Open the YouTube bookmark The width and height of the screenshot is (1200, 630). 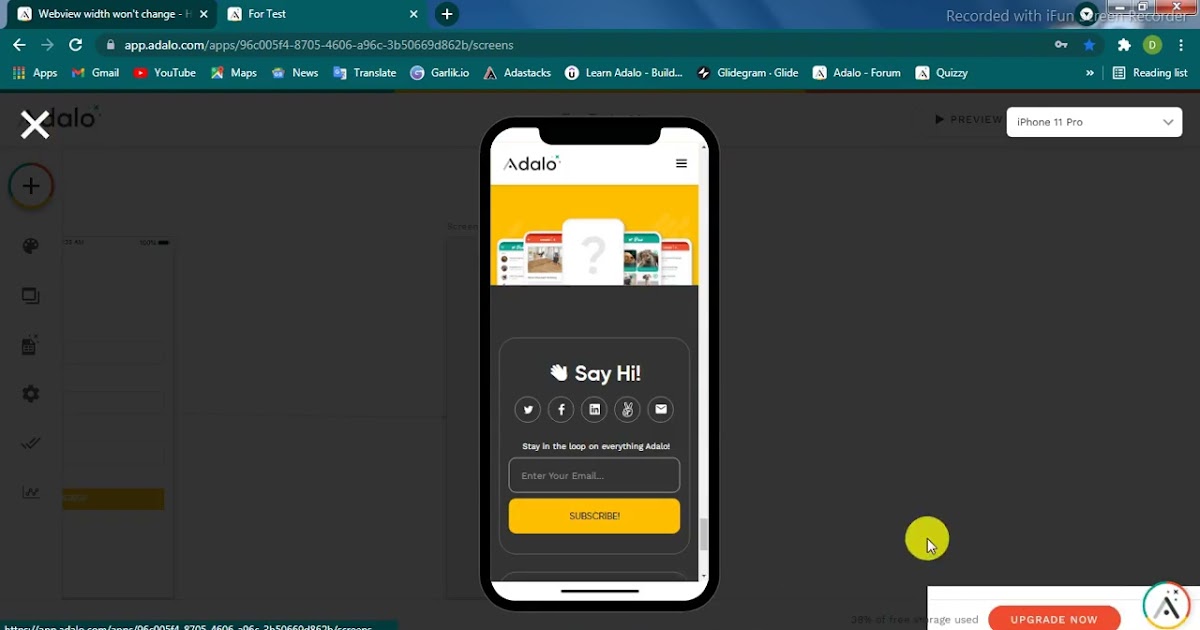pyautogui.click(x=165, y=73)
